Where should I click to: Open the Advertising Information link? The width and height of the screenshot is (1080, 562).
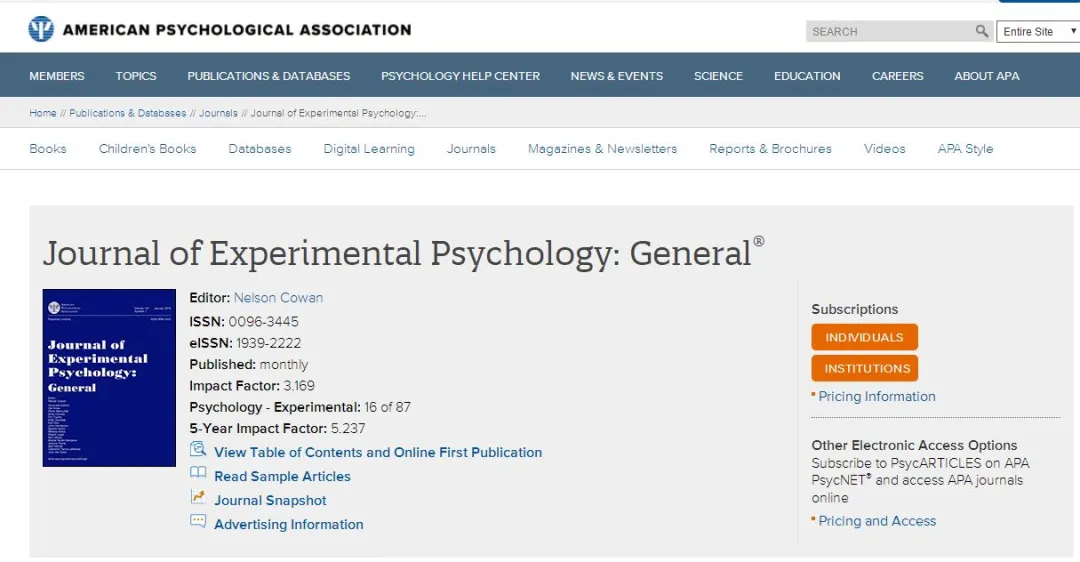289,525
